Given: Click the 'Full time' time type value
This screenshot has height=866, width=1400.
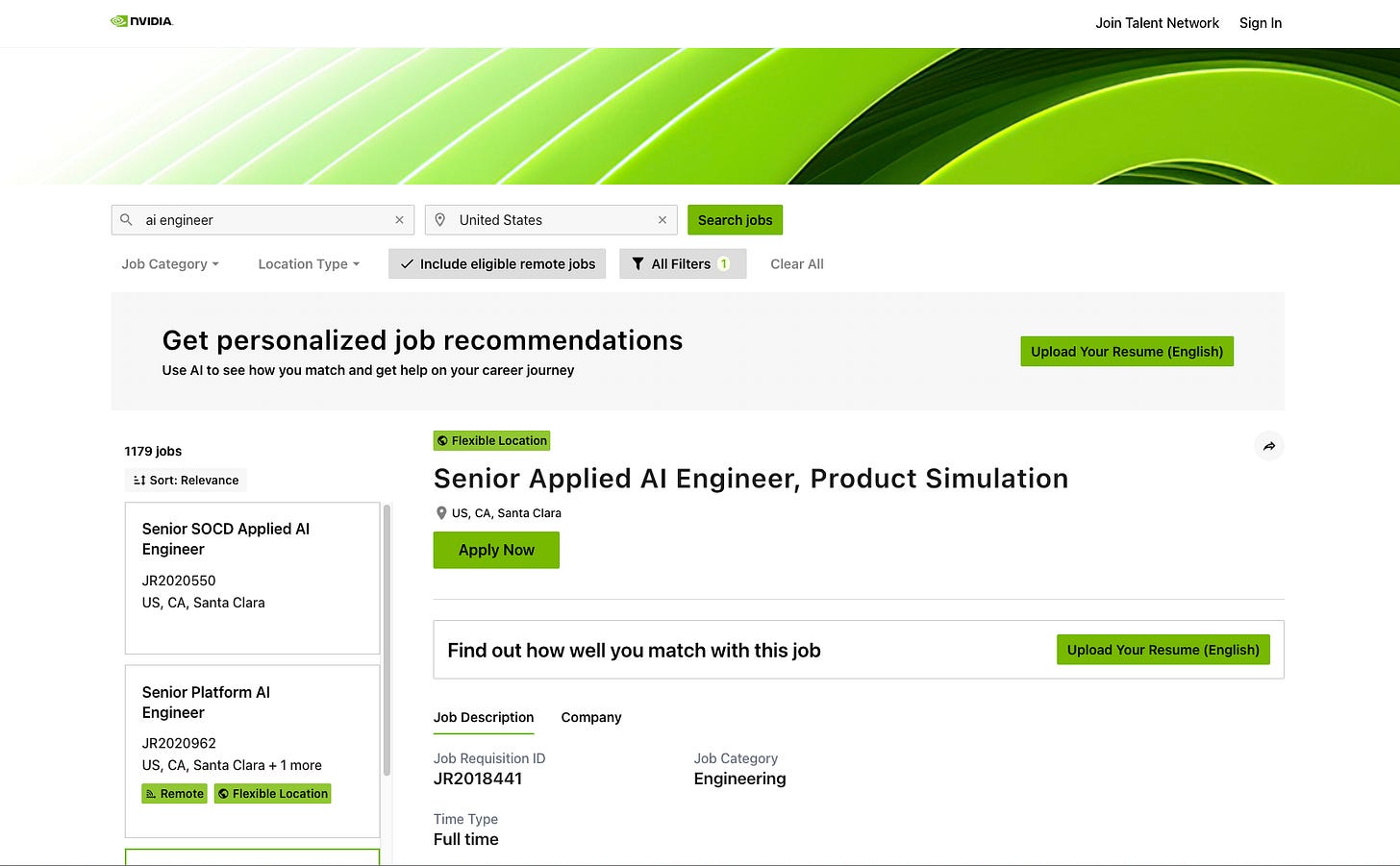Looking at the screenshot, I should click(466, 839).
